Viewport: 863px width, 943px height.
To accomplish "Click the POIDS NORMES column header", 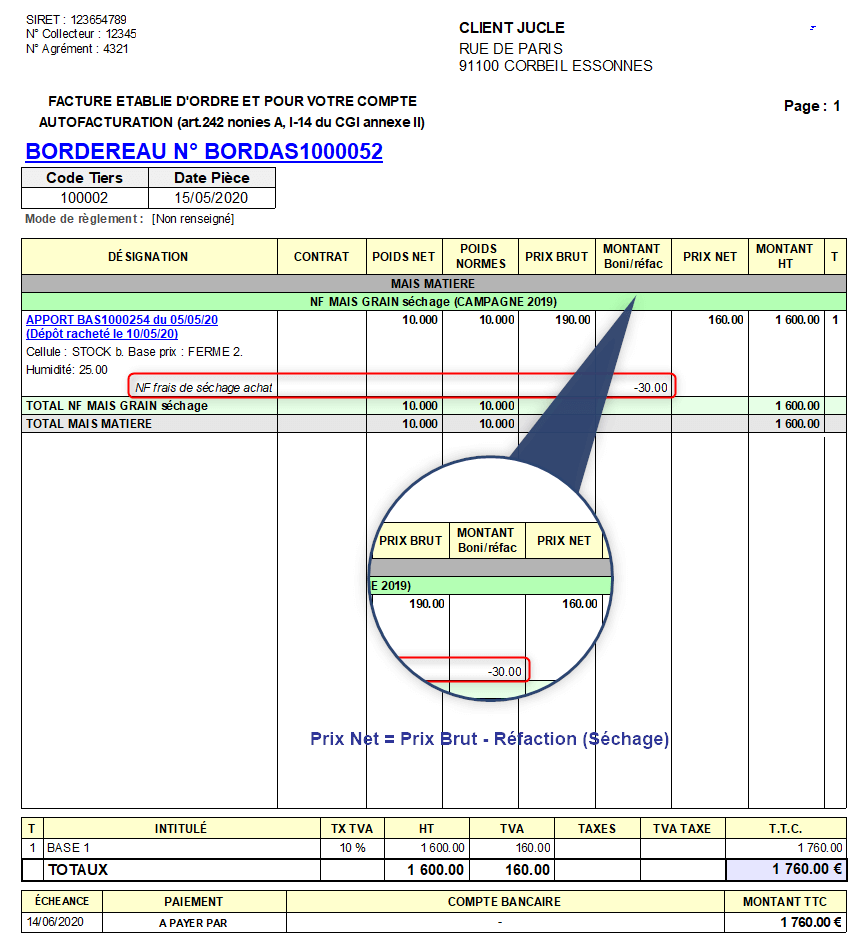I will pos(482,257).
